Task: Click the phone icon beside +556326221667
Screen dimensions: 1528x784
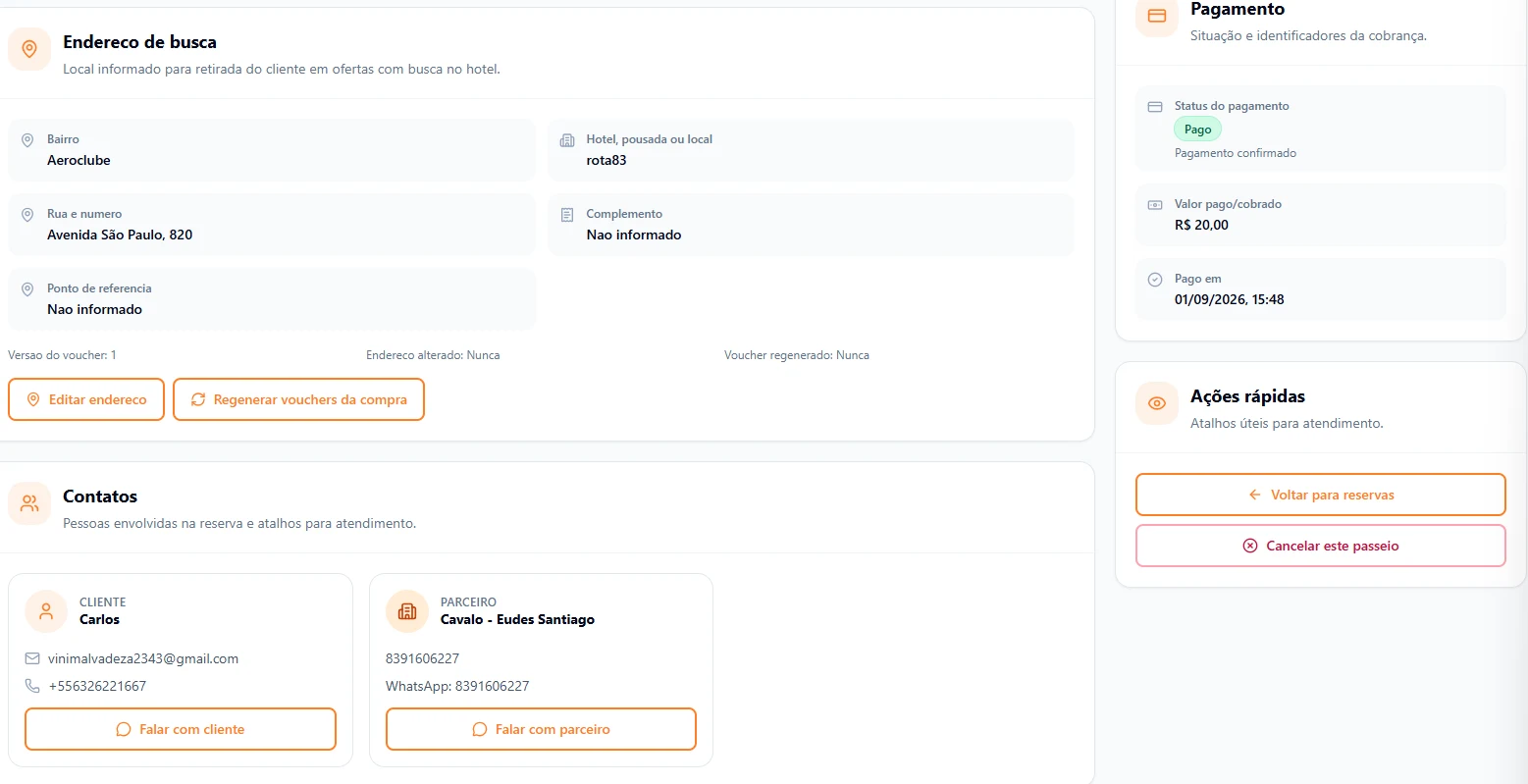Action: click(32, 686)
